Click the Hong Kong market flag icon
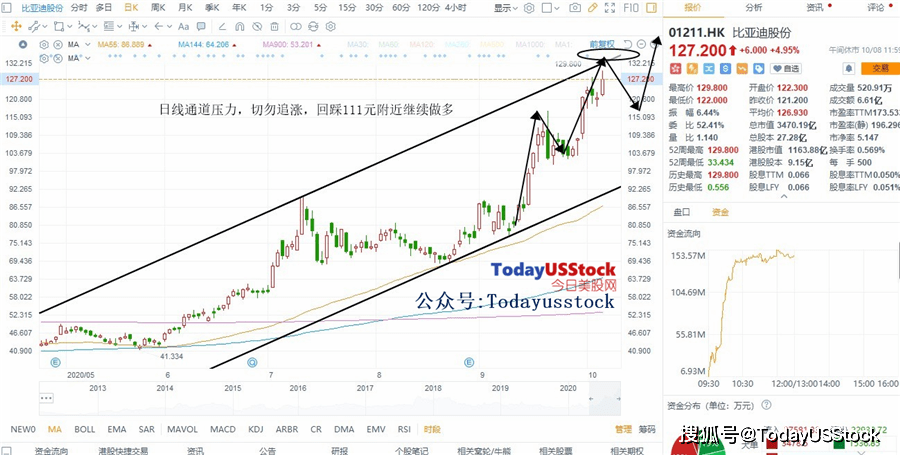900x455 pixels. coord(676,68)
